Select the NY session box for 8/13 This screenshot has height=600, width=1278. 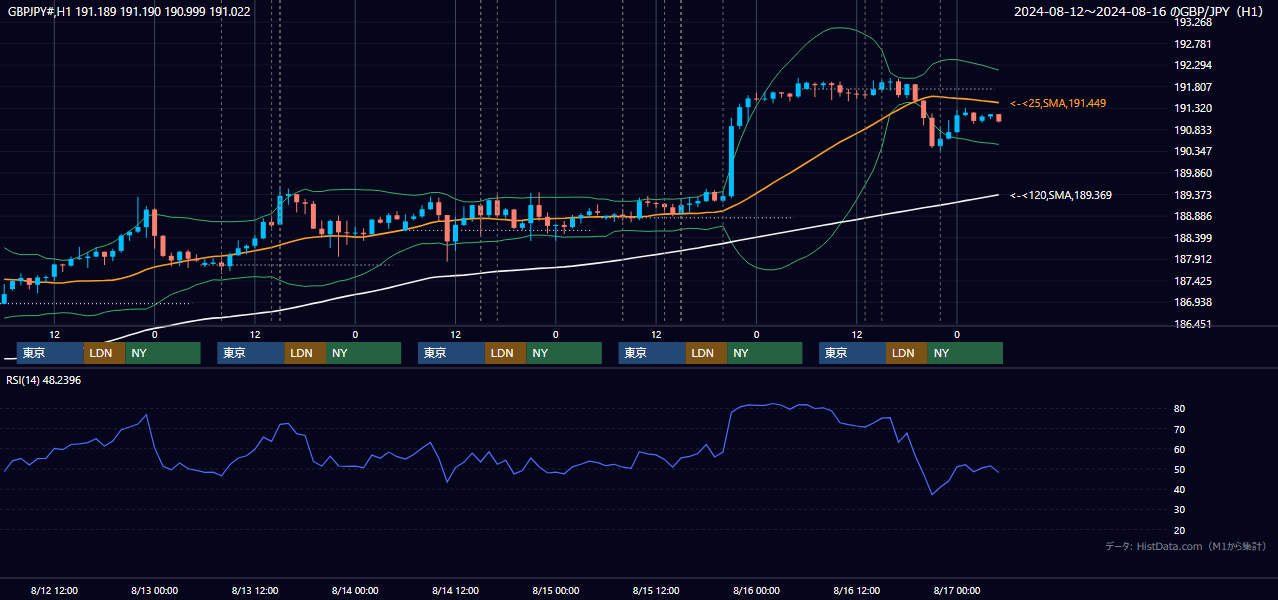364,353
